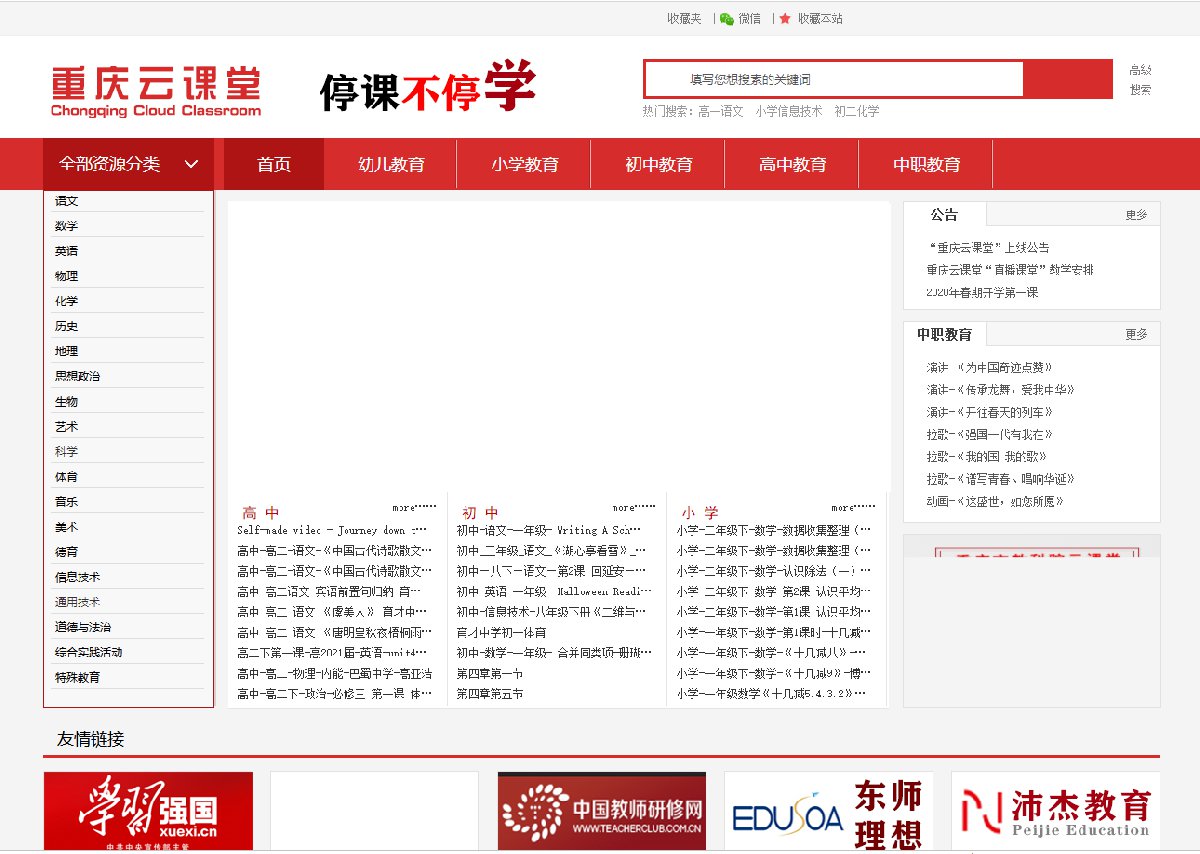Switch to the 小学教育 navigation tab
The width and height of the screenshot is (1200, 854).
coord(524,165)
